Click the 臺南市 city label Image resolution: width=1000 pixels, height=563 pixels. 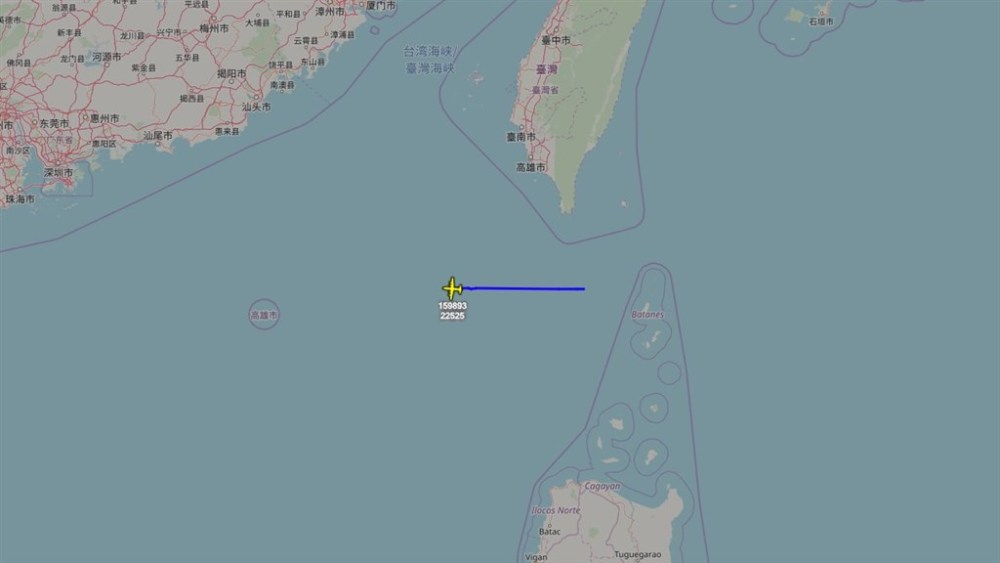click(x=522, y=136)
